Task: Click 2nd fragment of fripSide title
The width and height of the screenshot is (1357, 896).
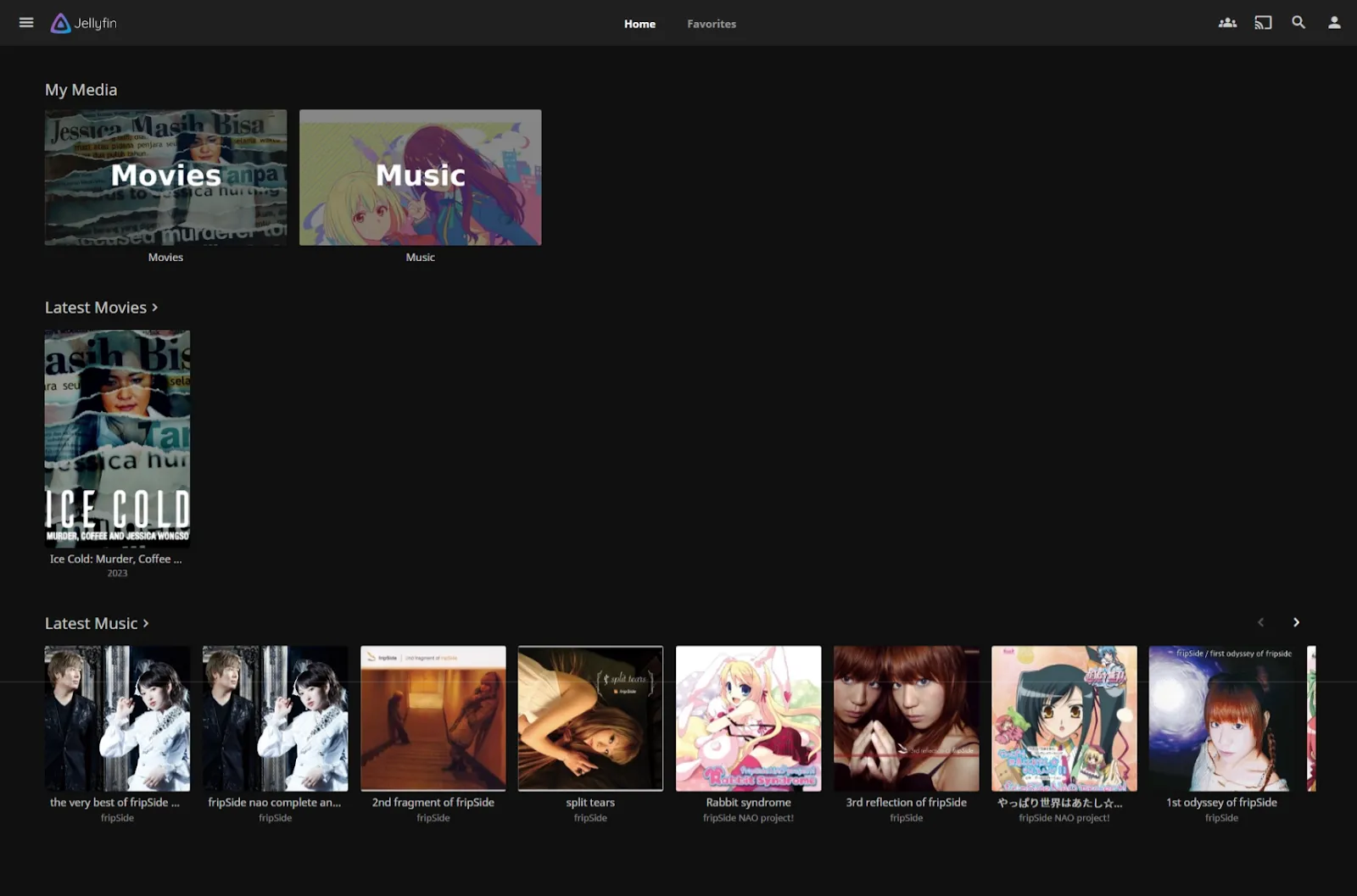Action: point(433,802)
